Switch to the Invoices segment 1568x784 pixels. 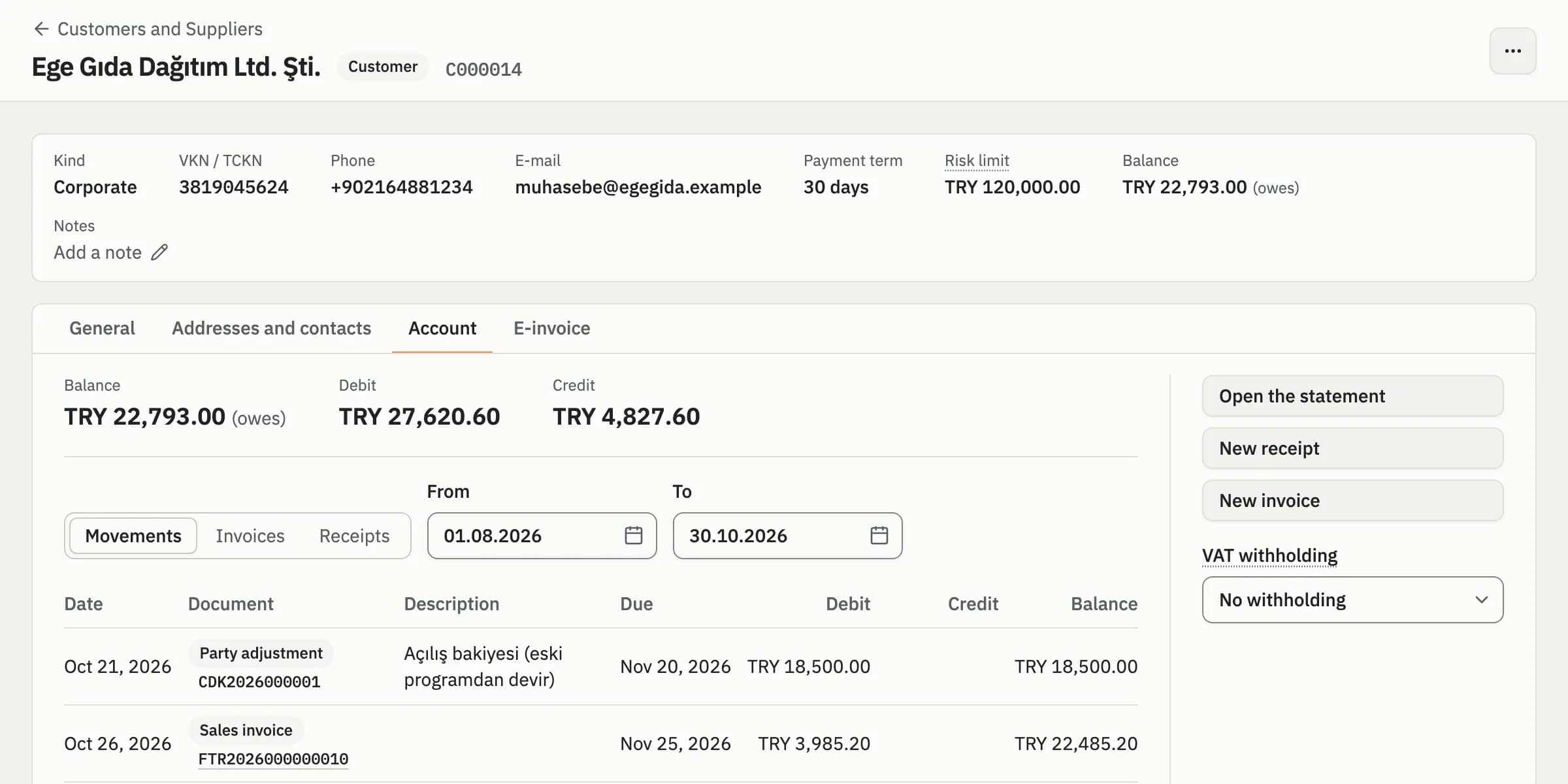pyautogui.click(x=250, y=536)
